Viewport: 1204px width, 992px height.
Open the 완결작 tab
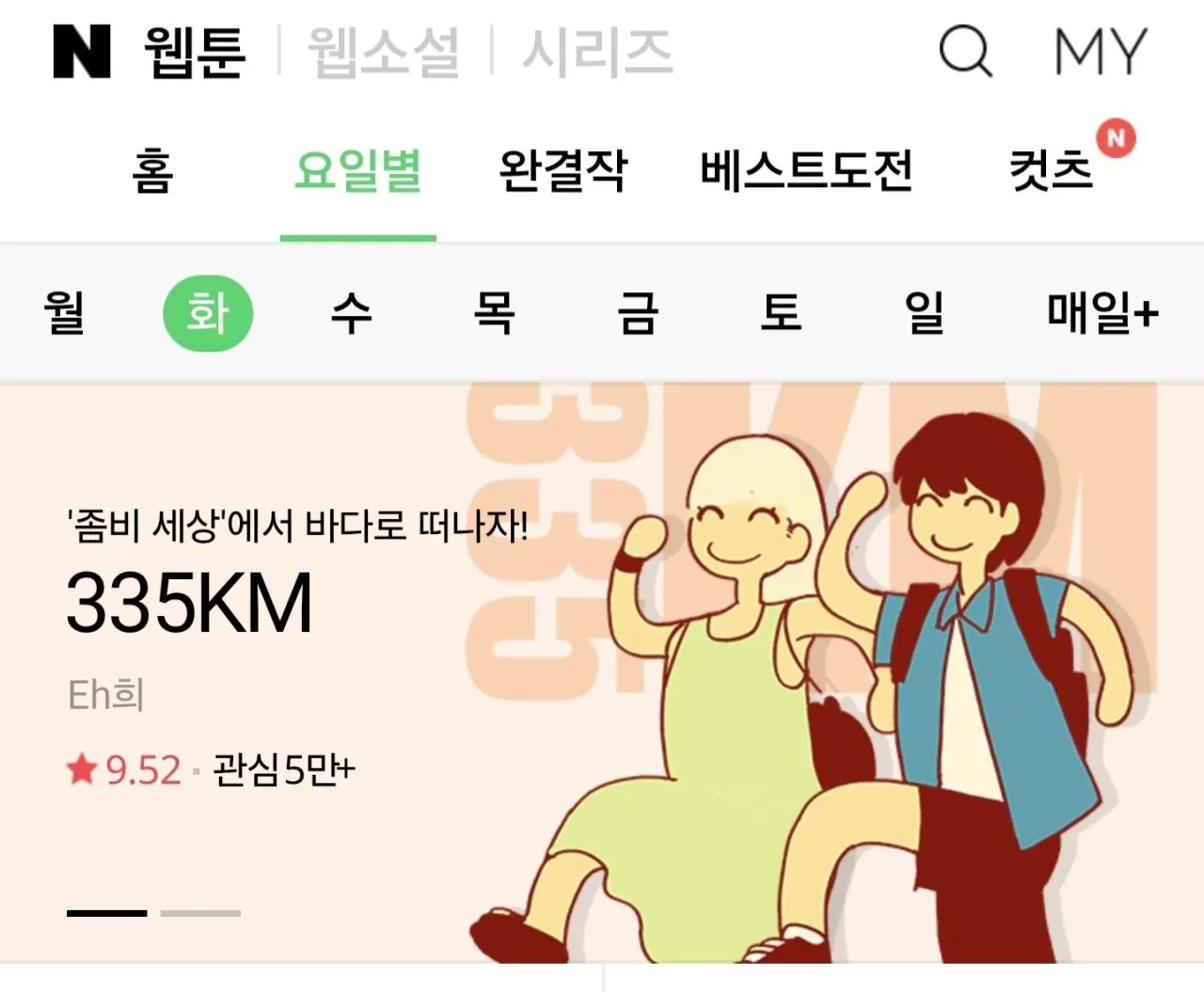tap(562, 171)
